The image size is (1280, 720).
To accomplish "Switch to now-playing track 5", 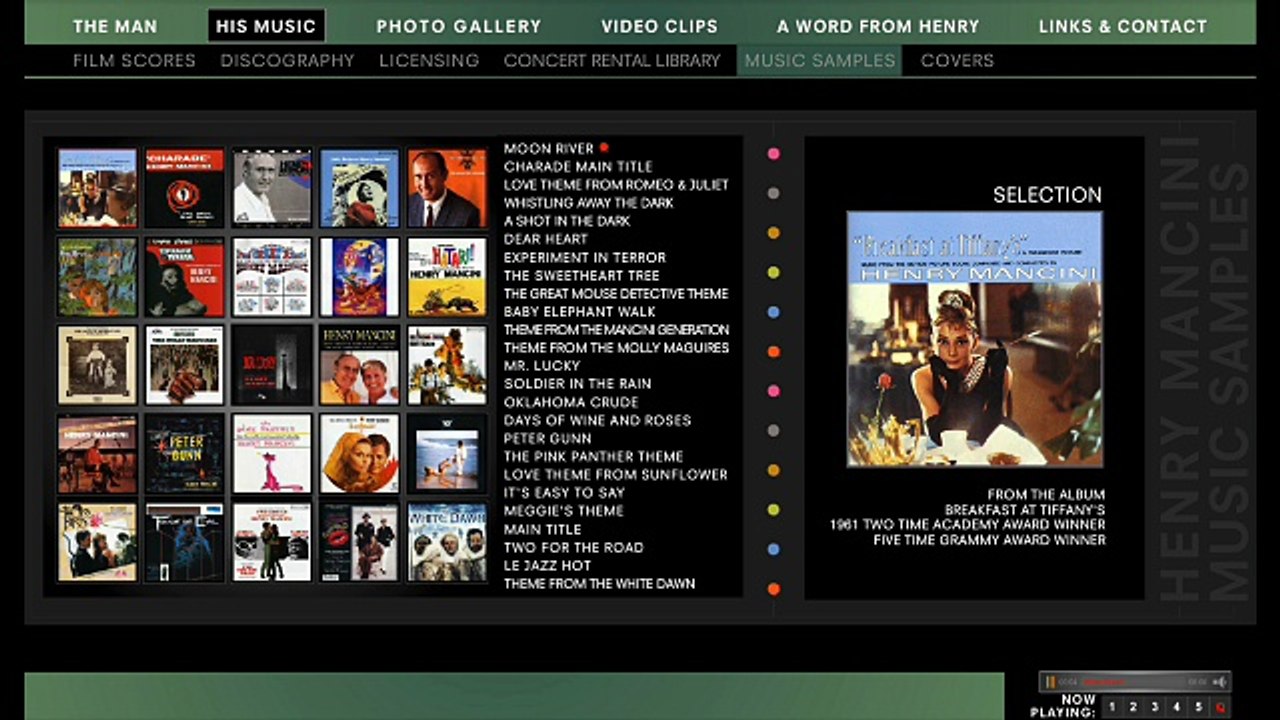I will pos(1199,706).
